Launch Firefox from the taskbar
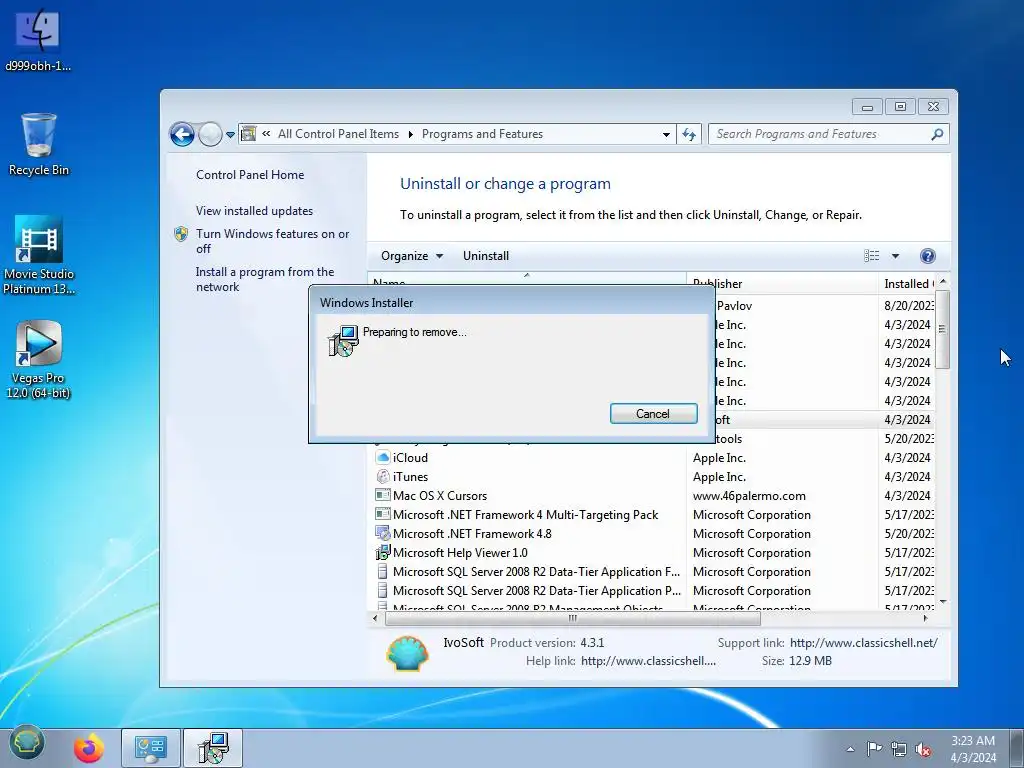The image size is (1024, 768). 89,748
